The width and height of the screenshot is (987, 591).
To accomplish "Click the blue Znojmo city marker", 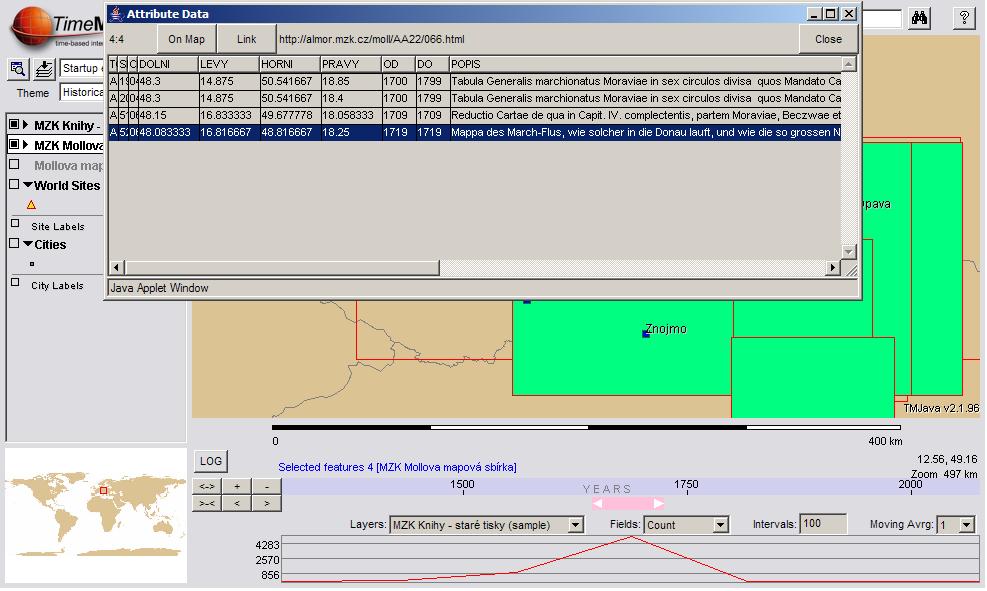I will [645, 334].
